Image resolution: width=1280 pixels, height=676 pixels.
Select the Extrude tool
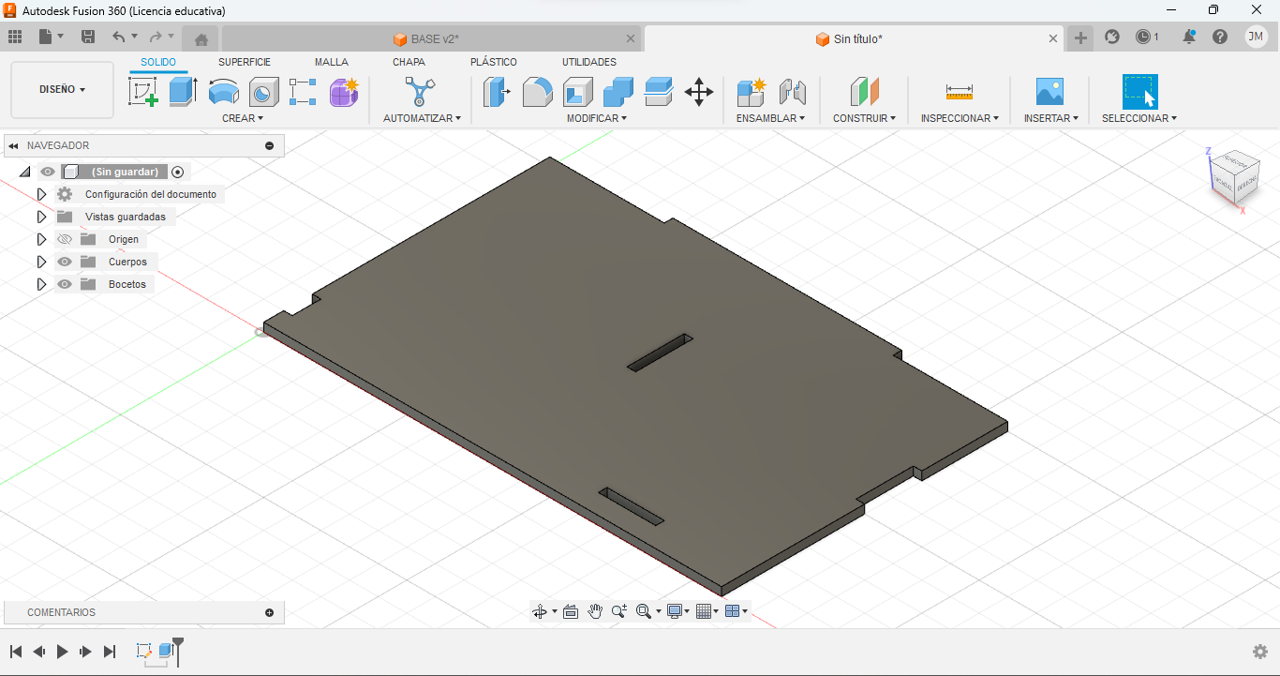click(183, 92)
